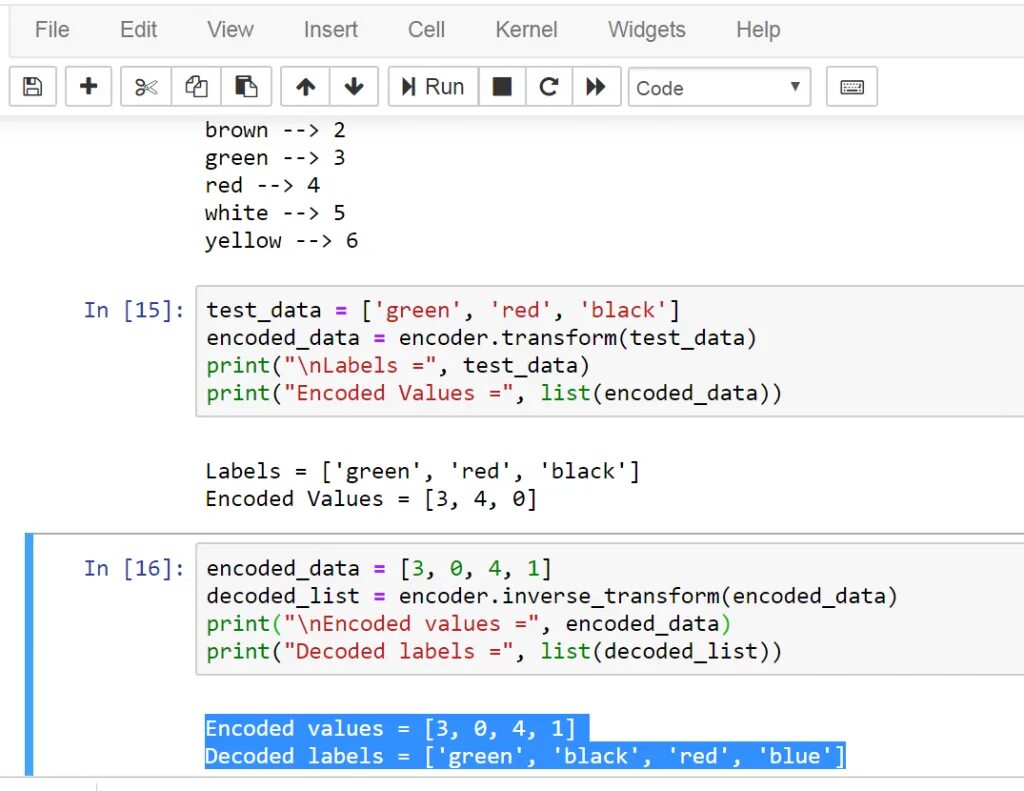Run the selected cell

click(434, 86)
